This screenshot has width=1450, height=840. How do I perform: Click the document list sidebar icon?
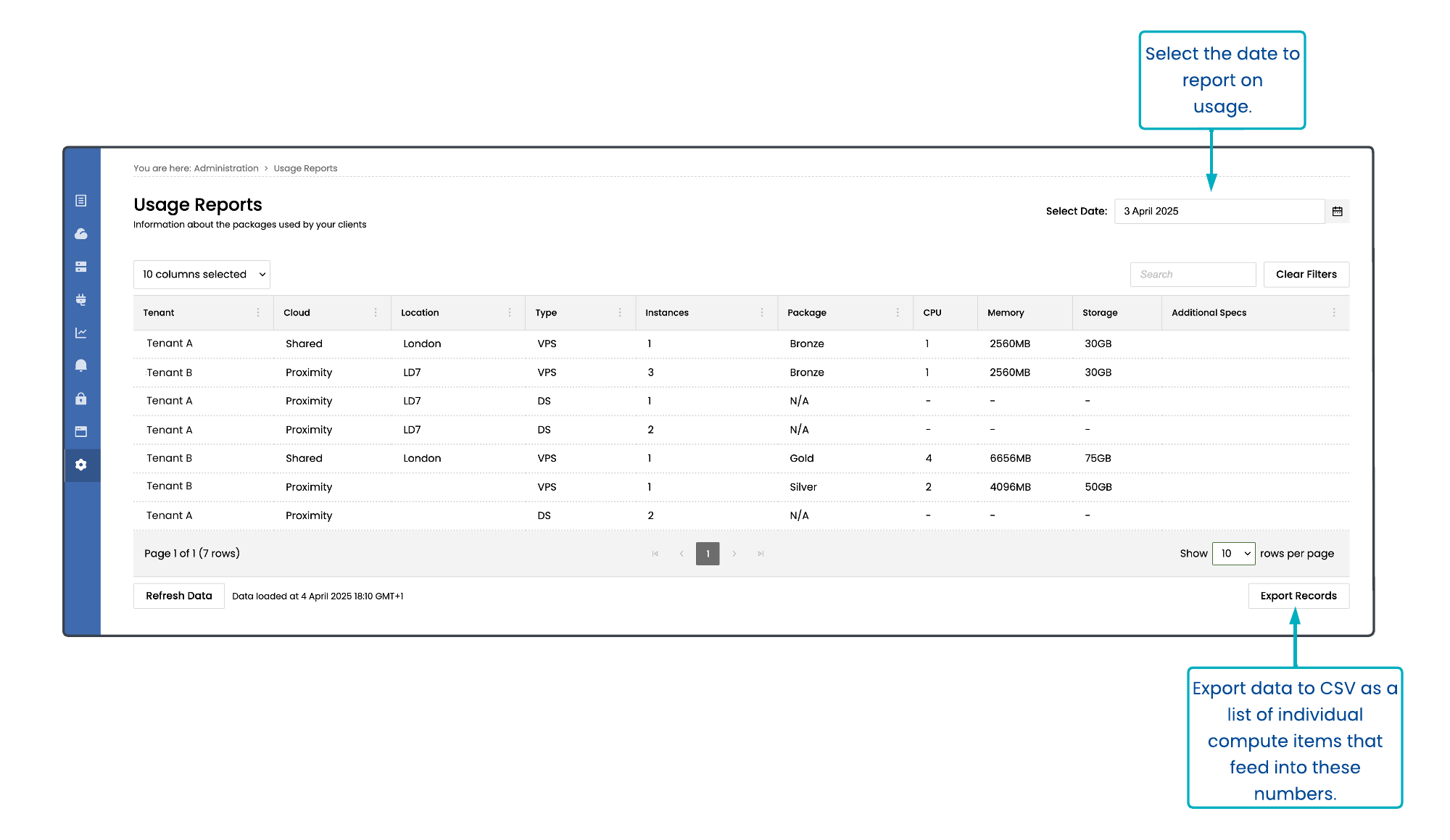tap(81, 201)
